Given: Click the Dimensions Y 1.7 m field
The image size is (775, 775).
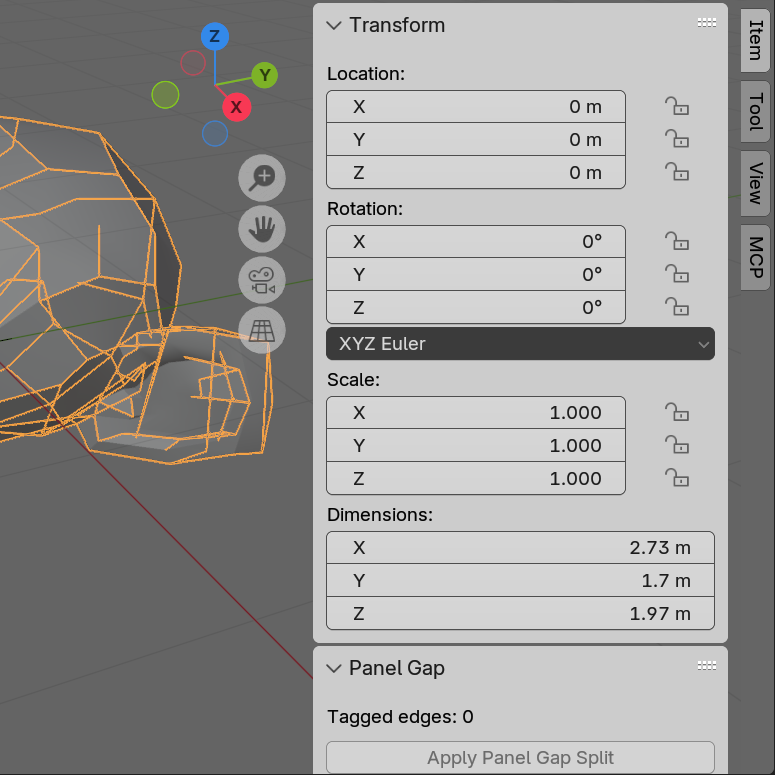Looking at the screenshot, I should 520,580.
